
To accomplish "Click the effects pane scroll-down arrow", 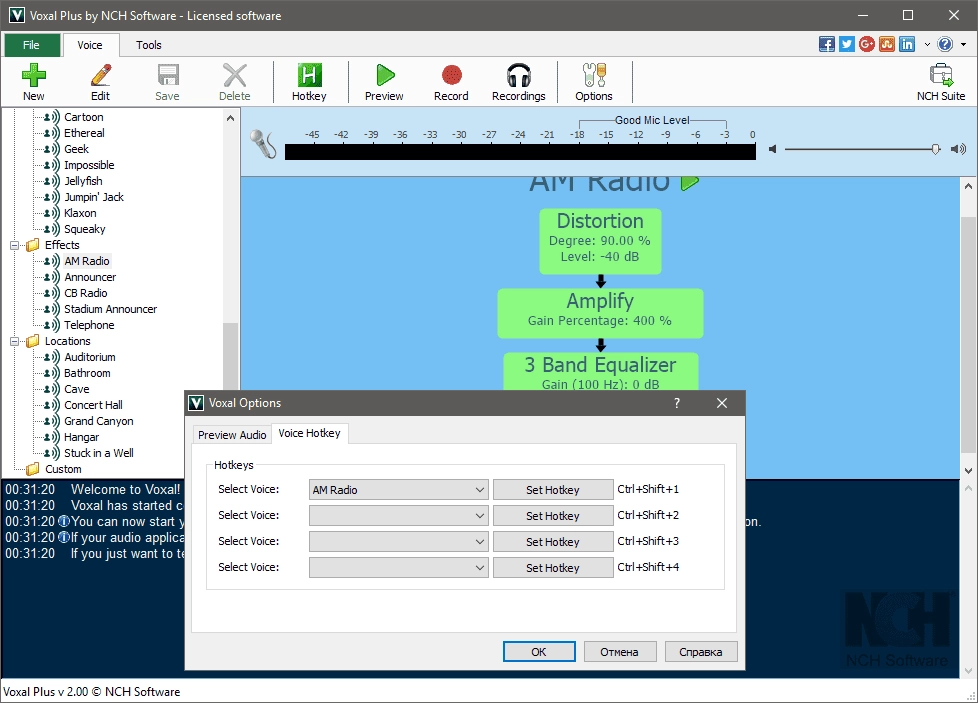I will (x=968, y=471).
